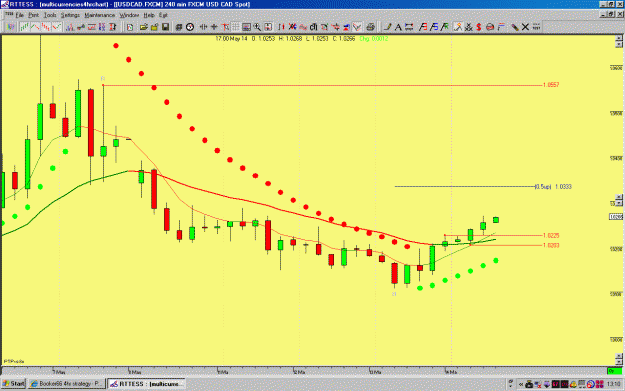Open the Window menu

click(x=129, y=15)
